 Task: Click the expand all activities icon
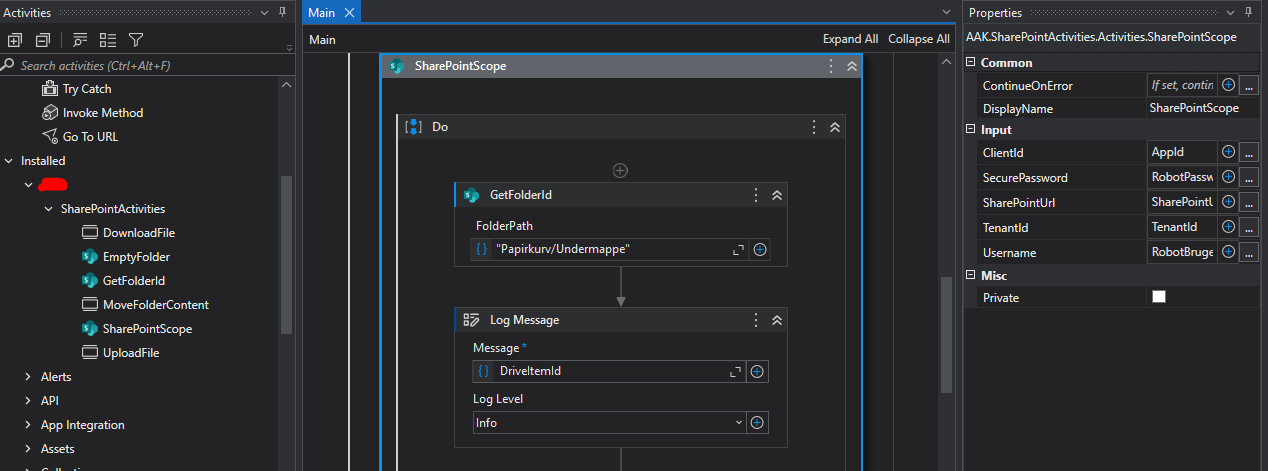[15, 40]
